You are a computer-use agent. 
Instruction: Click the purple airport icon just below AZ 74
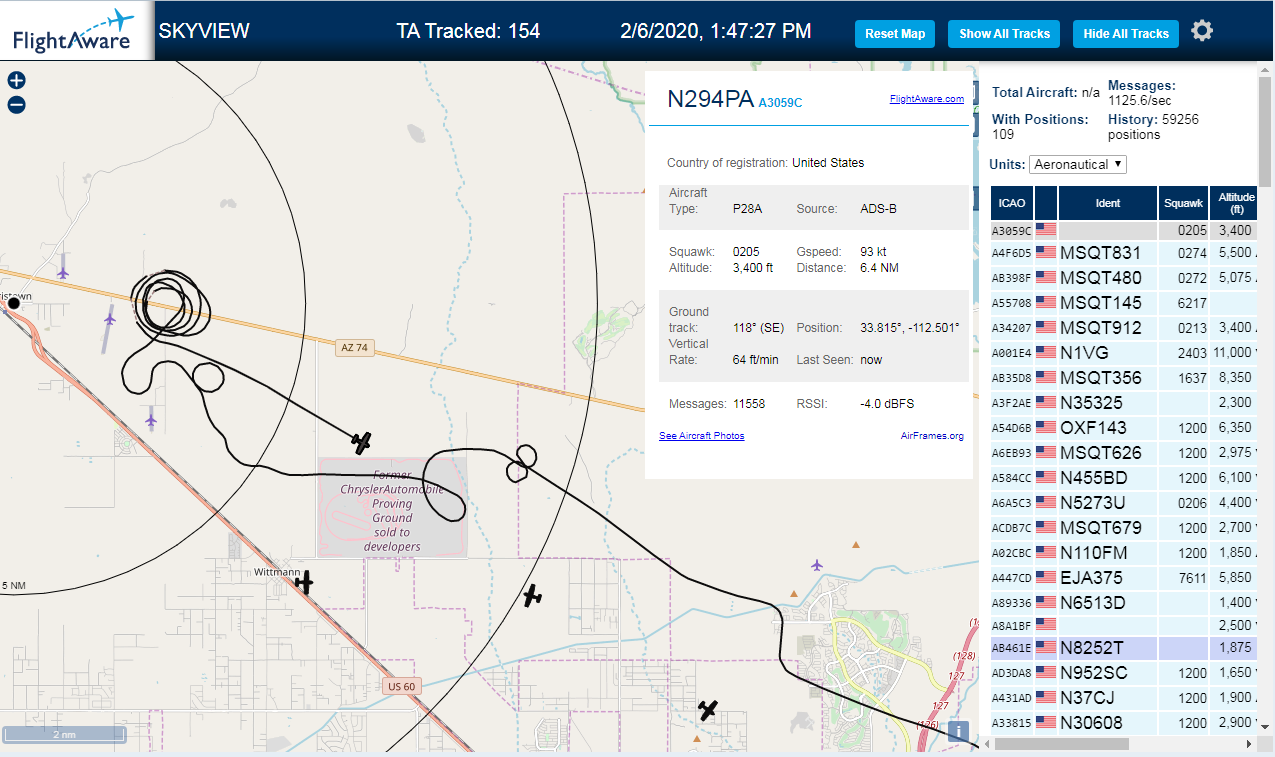pyautogui.click(x=109, y=319)
